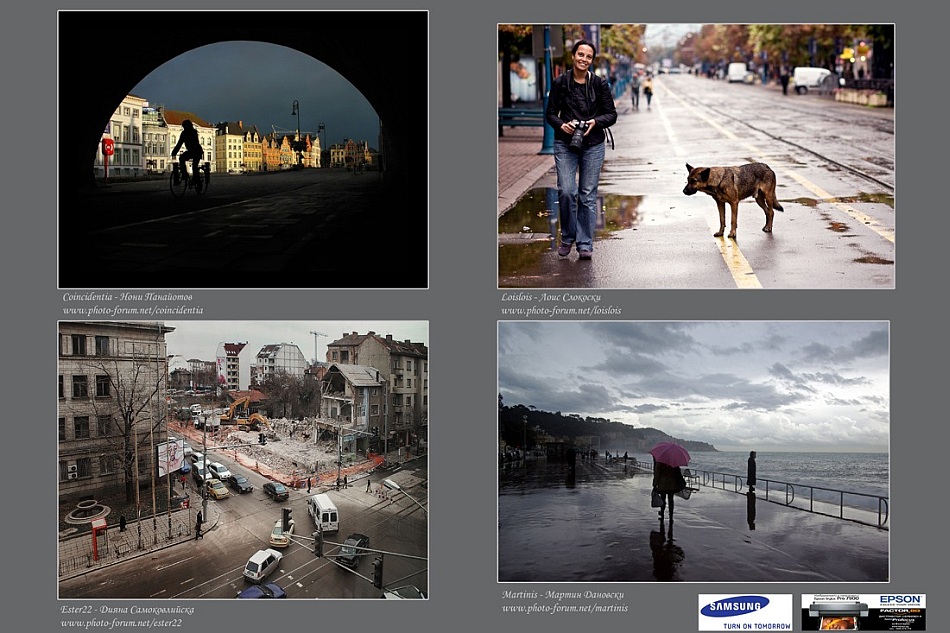This screenshot has width=950, height=633.
Task: Open the pink umbrella seaside photo
Action: [x=693, y=451]
